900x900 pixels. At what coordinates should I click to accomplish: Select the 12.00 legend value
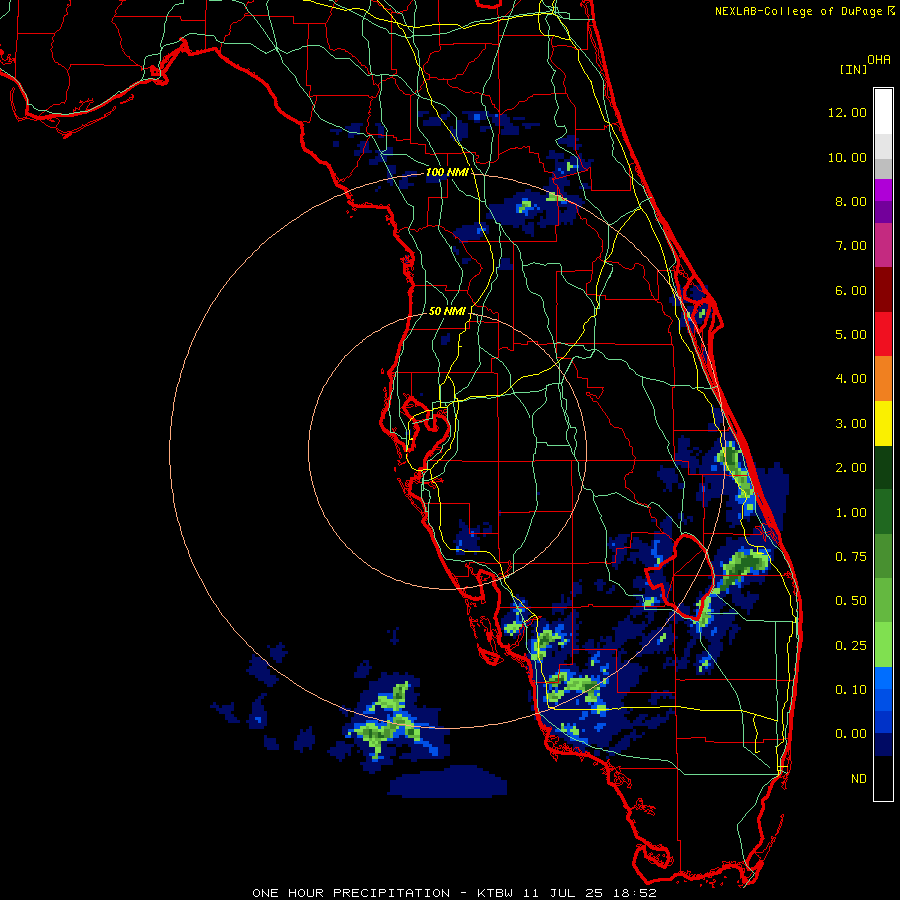(847, 112)
